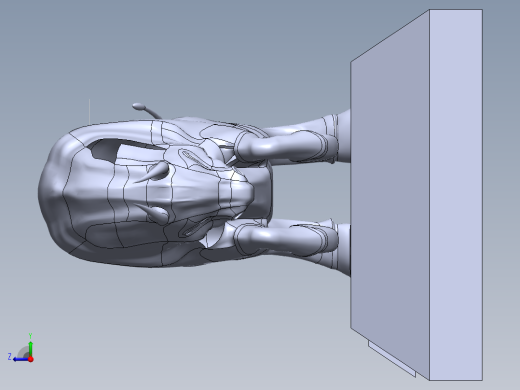Select the lower horn on the rhino head
Screen dimensions: 520x390
coord(154,213)
